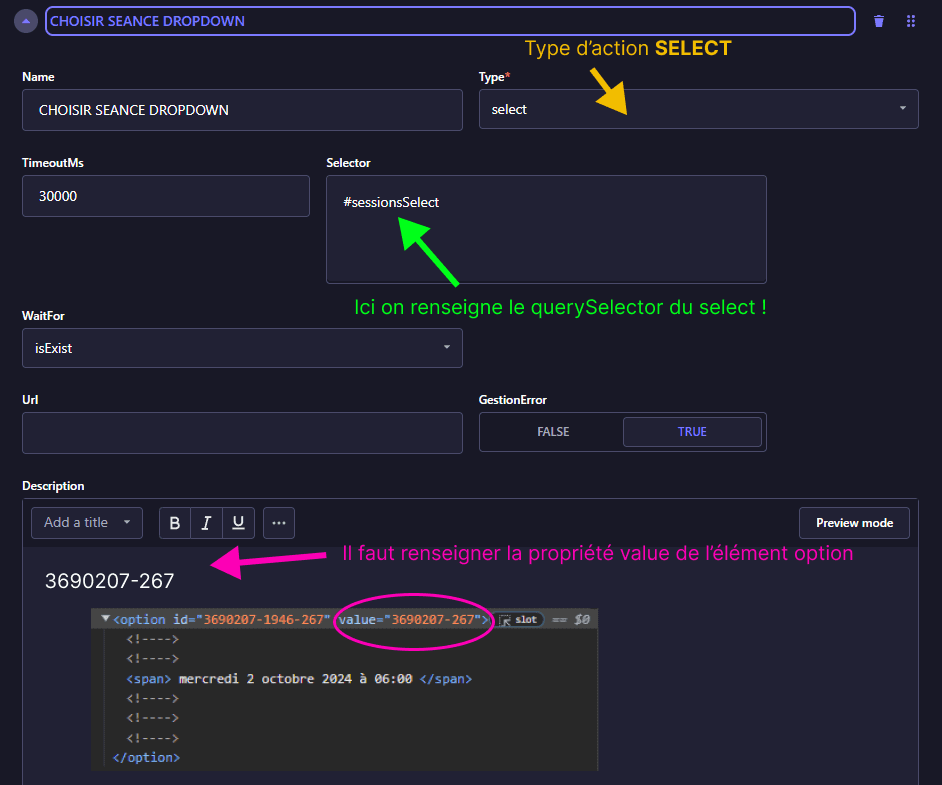Open more formatting options ellipsis
Viewport: 942px width, 785px height.
coord(279,523)
